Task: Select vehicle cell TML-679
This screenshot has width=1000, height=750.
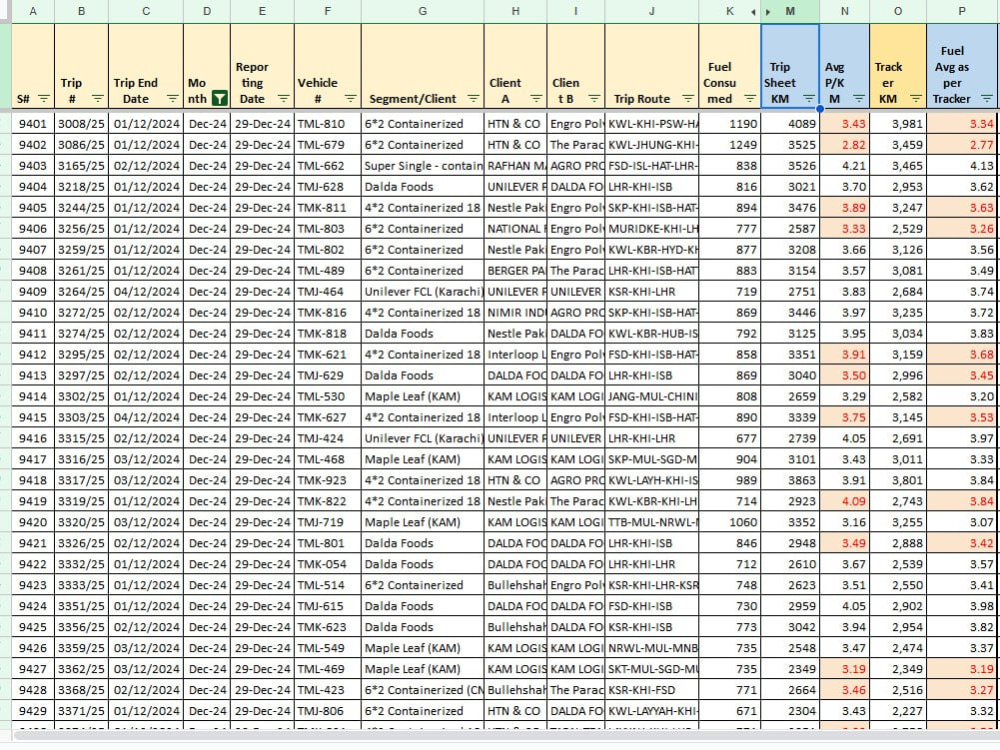Action: coord(328,145)
